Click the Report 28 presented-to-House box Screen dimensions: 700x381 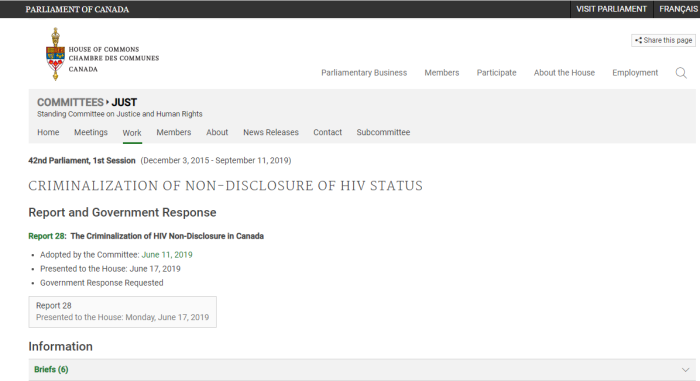click(x=122, y=312)
